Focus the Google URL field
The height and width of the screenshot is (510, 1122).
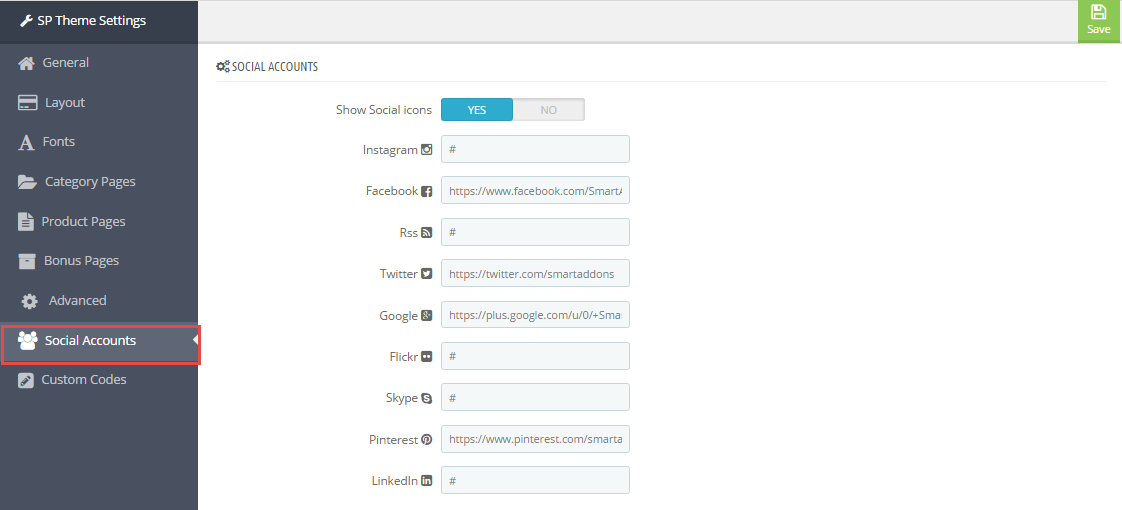535,315
